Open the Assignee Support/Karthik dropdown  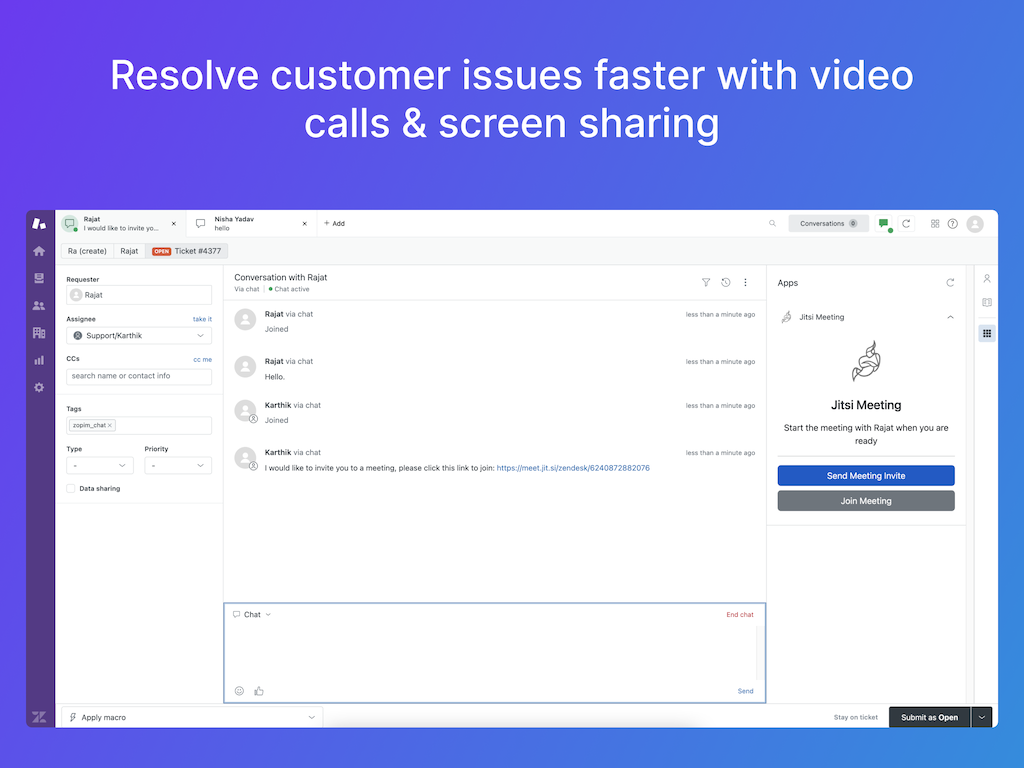(x=139, y=336)
